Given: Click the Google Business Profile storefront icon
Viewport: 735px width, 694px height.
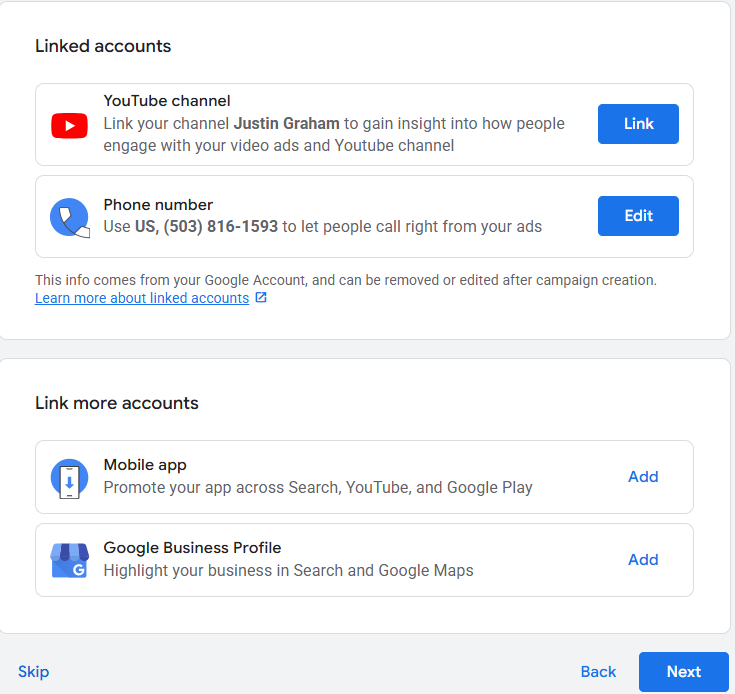Looking at the screenshot, I should (x=69, y=560).
